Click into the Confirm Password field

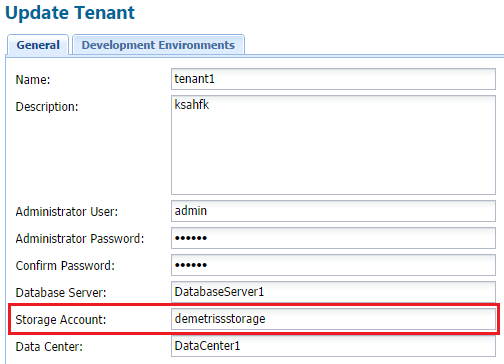coord(333,265)
